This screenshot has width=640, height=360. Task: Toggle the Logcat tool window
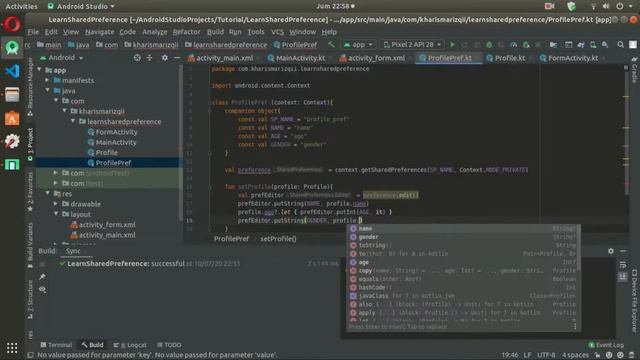tap(130, 345)
